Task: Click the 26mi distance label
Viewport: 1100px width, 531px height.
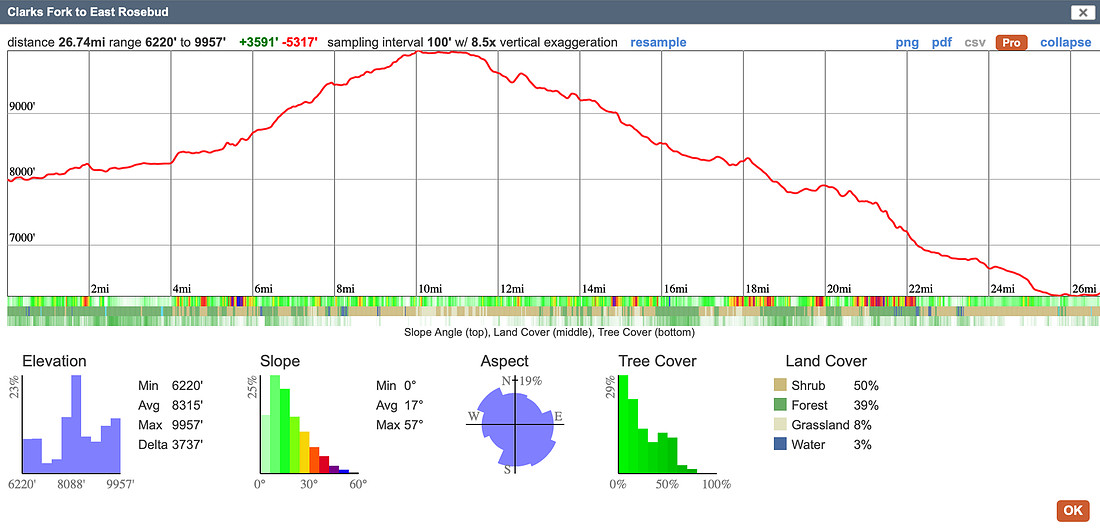Action: pyautogui.click(x=1084, y=288)
